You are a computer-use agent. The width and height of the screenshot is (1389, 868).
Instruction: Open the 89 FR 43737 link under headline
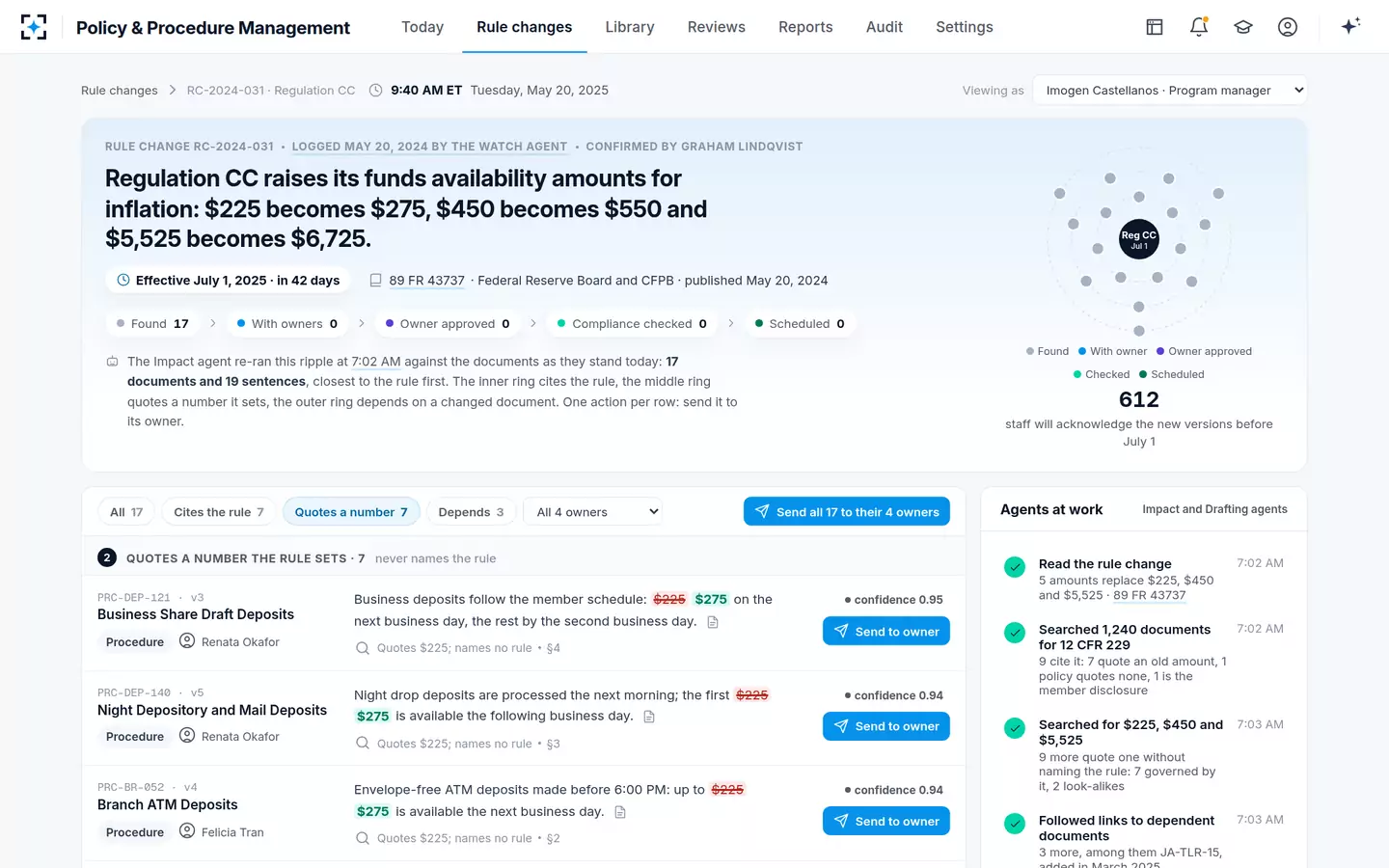(x=427, y=281)
